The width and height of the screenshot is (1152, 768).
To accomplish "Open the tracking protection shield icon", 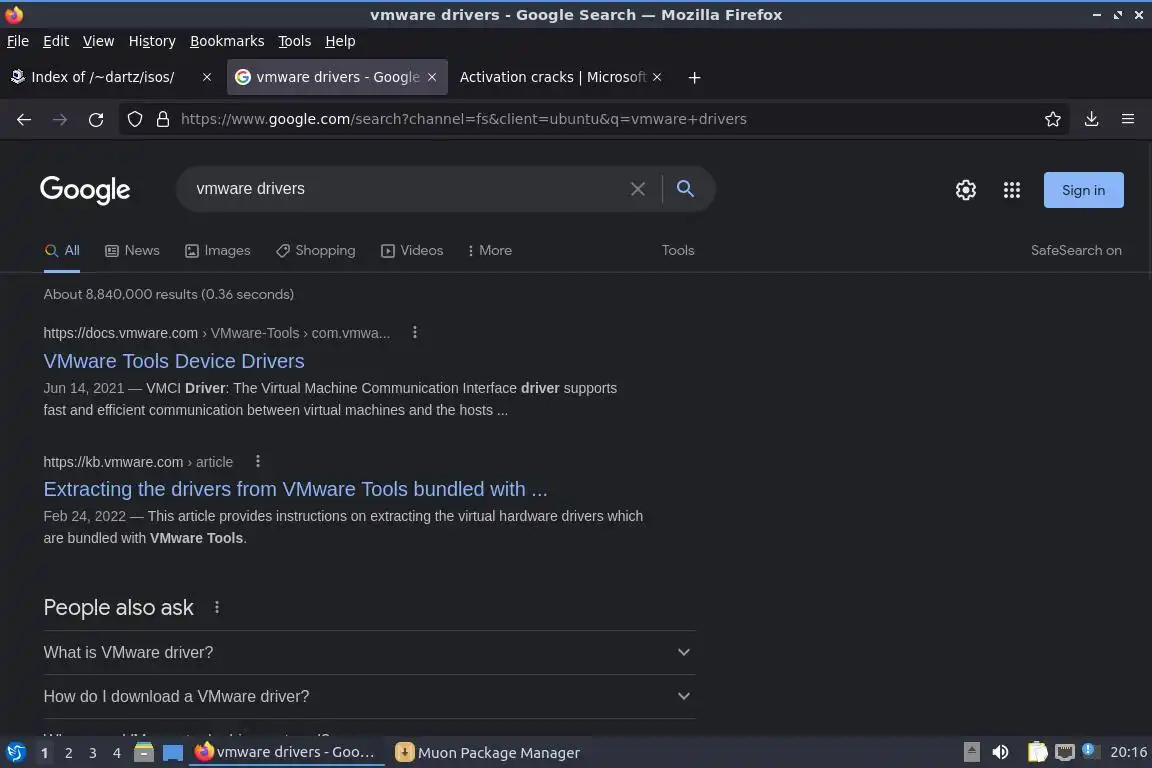I will (134, 119).
